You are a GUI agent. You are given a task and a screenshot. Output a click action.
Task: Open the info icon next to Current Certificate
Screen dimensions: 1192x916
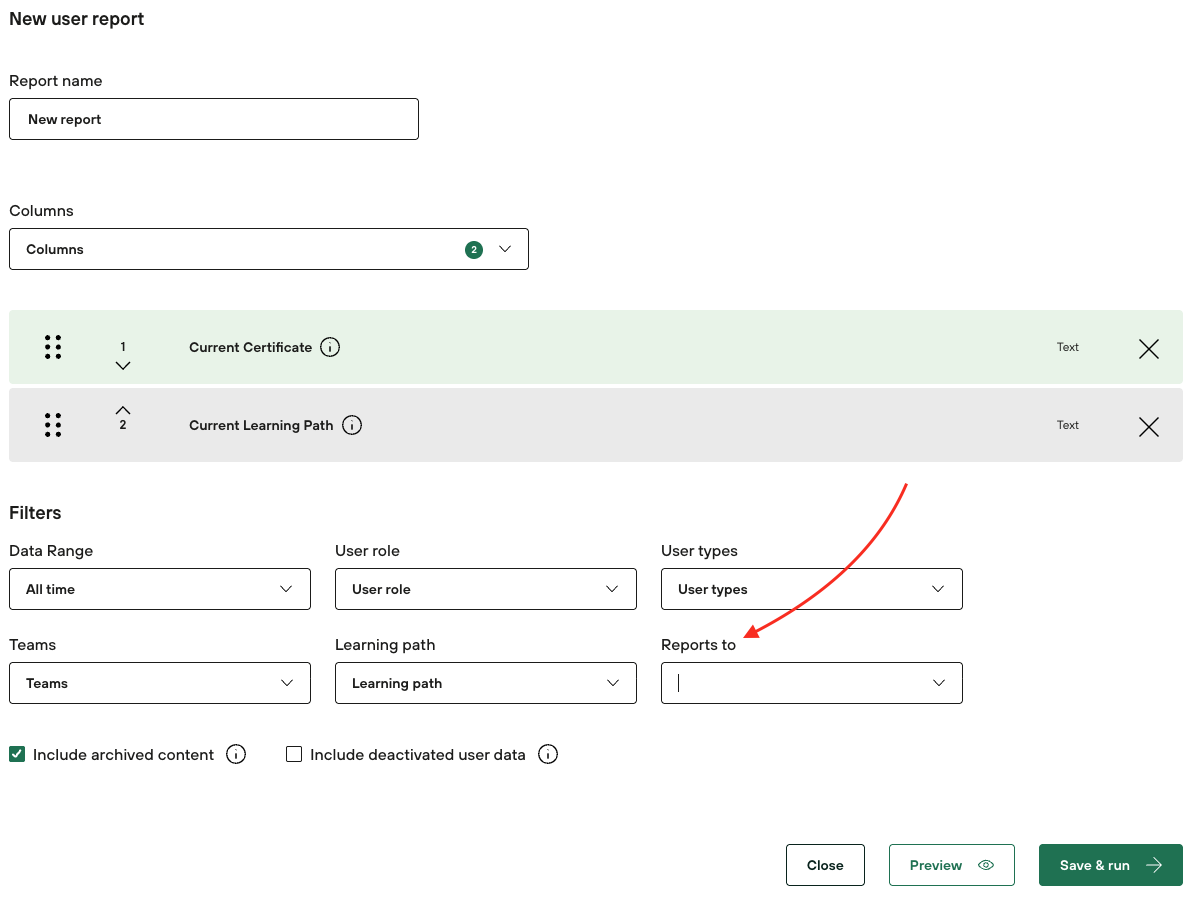330,347
